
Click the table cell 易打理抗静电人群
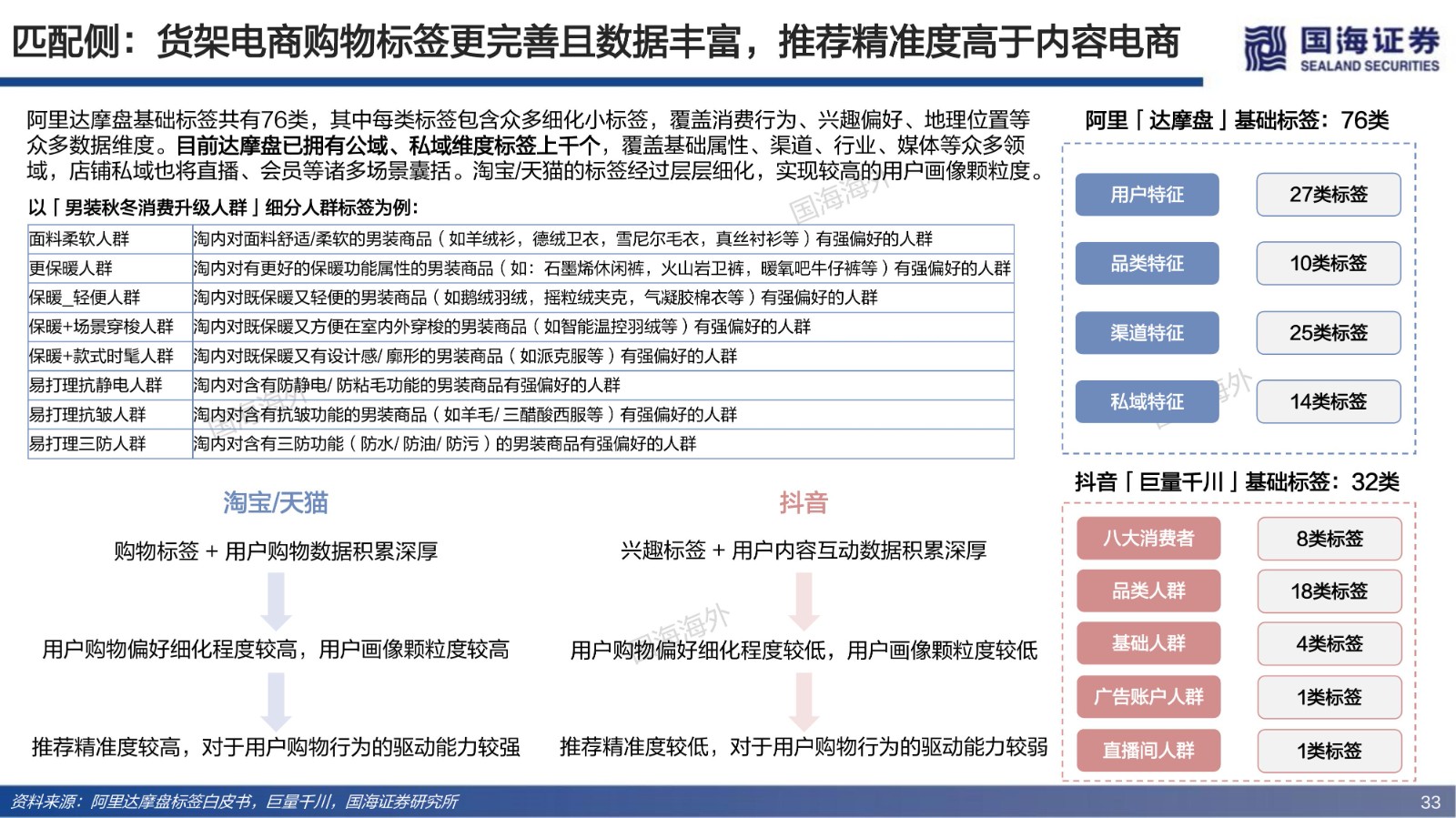pyautogui.click(x=110, y=385)
